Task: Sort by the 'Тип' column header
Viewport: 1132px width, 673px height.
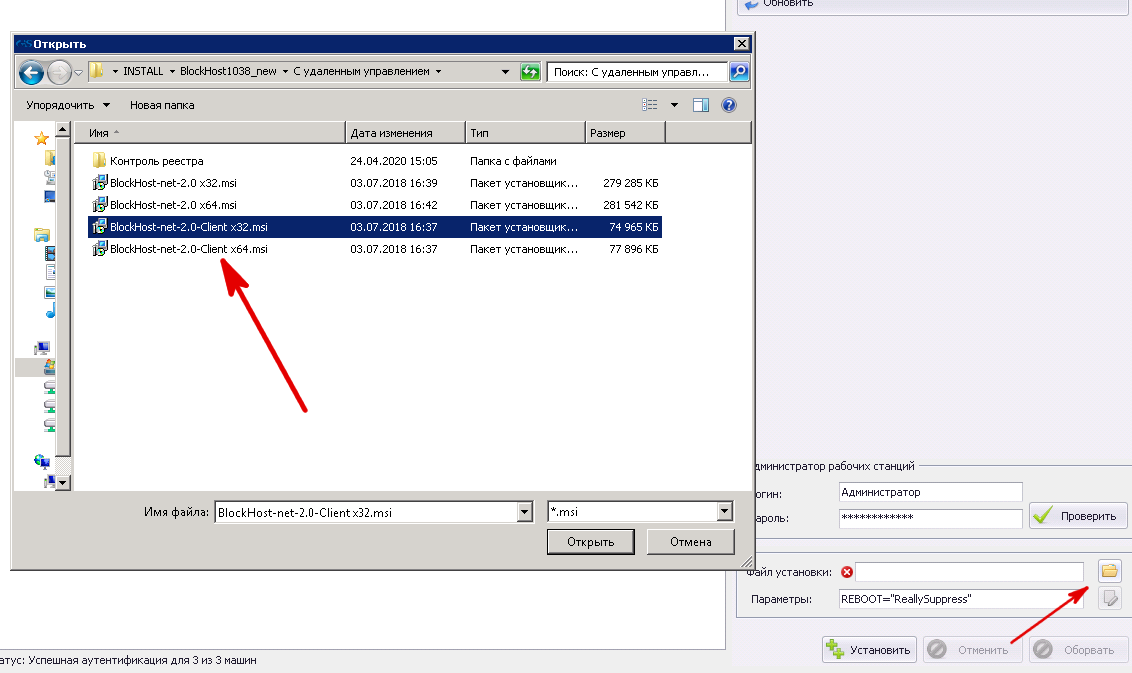Action: pos(526,133)
